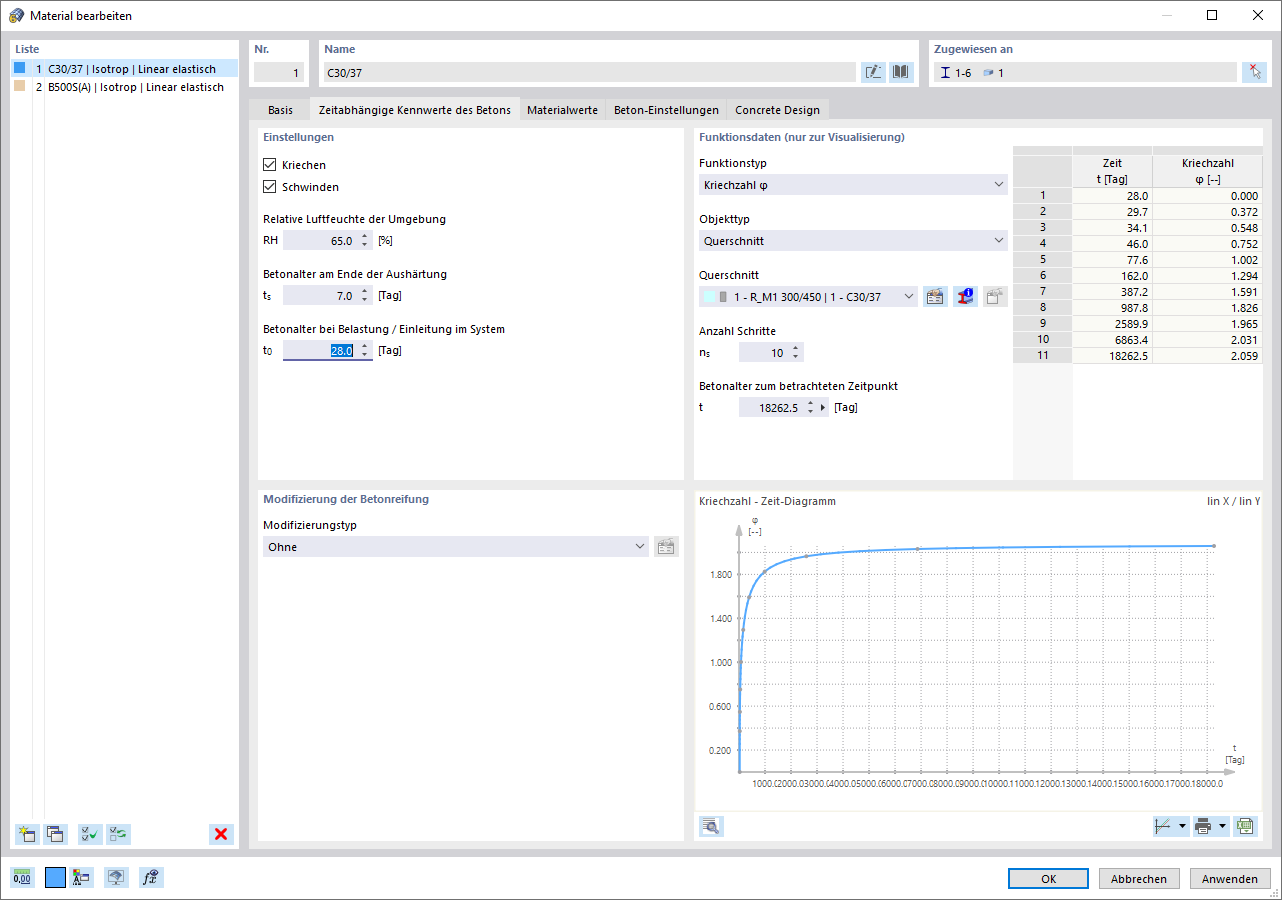
Task: Open the Funktionstyp dropdown showing Kriechzahl φ
Action: coord(853,185)
